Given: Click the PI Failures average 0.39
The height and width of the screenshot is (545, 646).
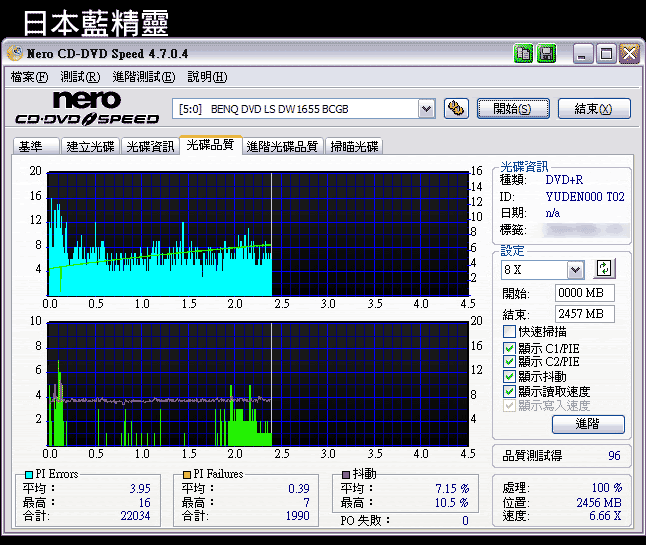Looking at the screenshot, I should [299, 489].
